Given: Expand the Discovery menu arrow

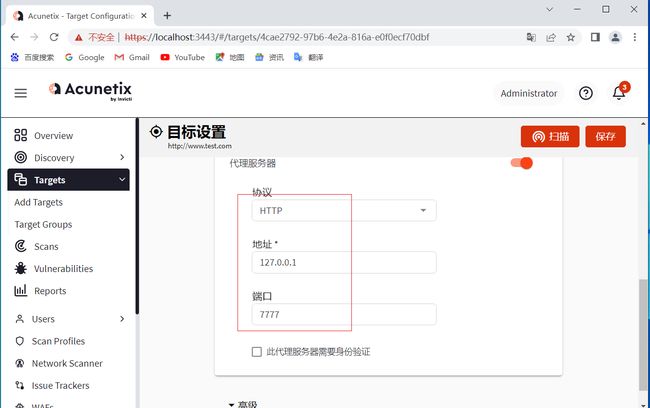Looking at the screenshot, I should (122, 157).
